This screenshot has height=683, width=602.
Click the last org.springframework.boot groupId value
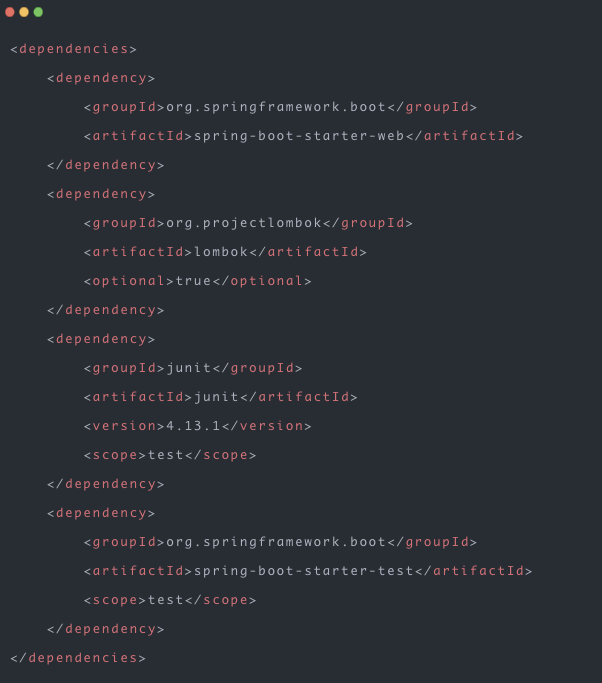pyautogui.click(x=276, y=542)
